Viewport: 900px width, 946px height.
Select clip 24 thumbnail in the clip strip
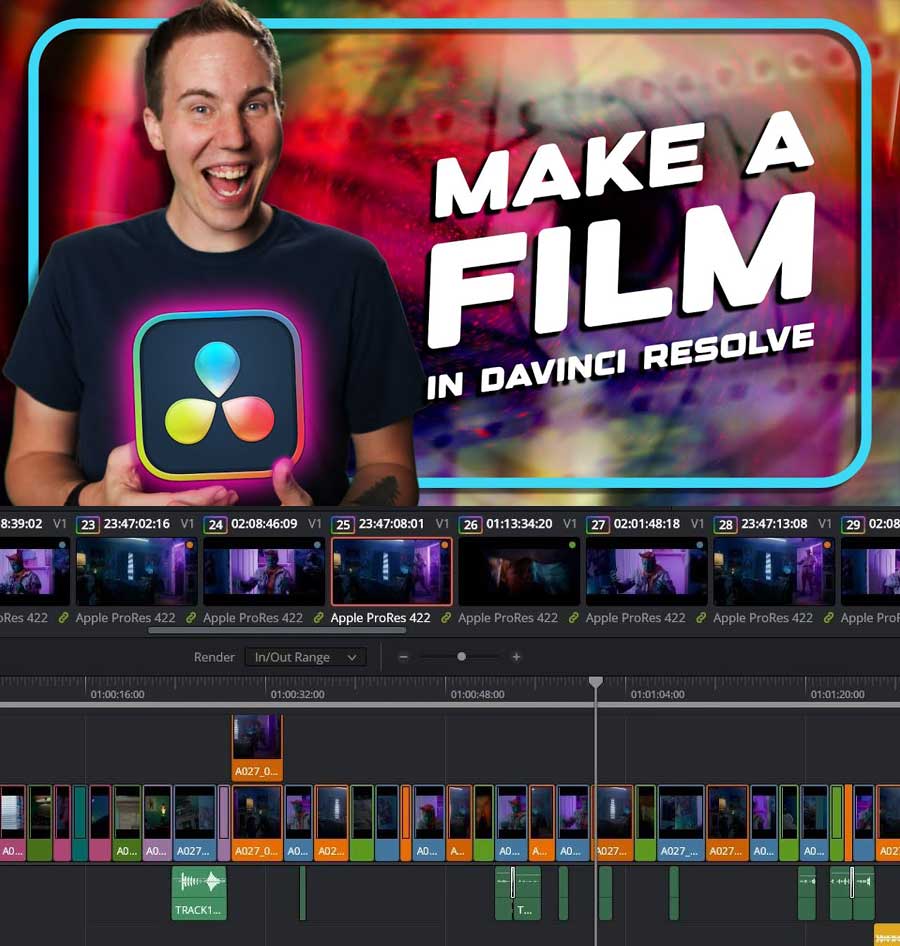point(264,571)
